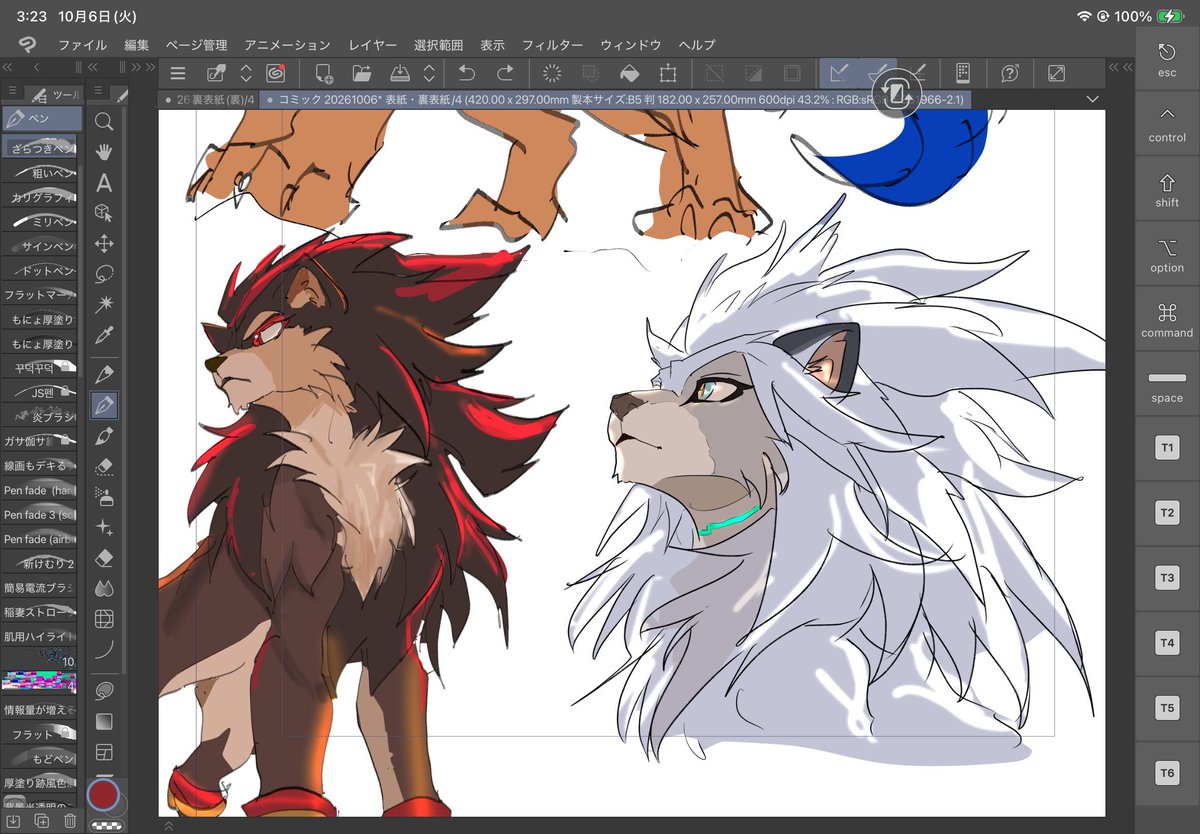
Task: Select the Gradient tool
Action: [103, 721]
